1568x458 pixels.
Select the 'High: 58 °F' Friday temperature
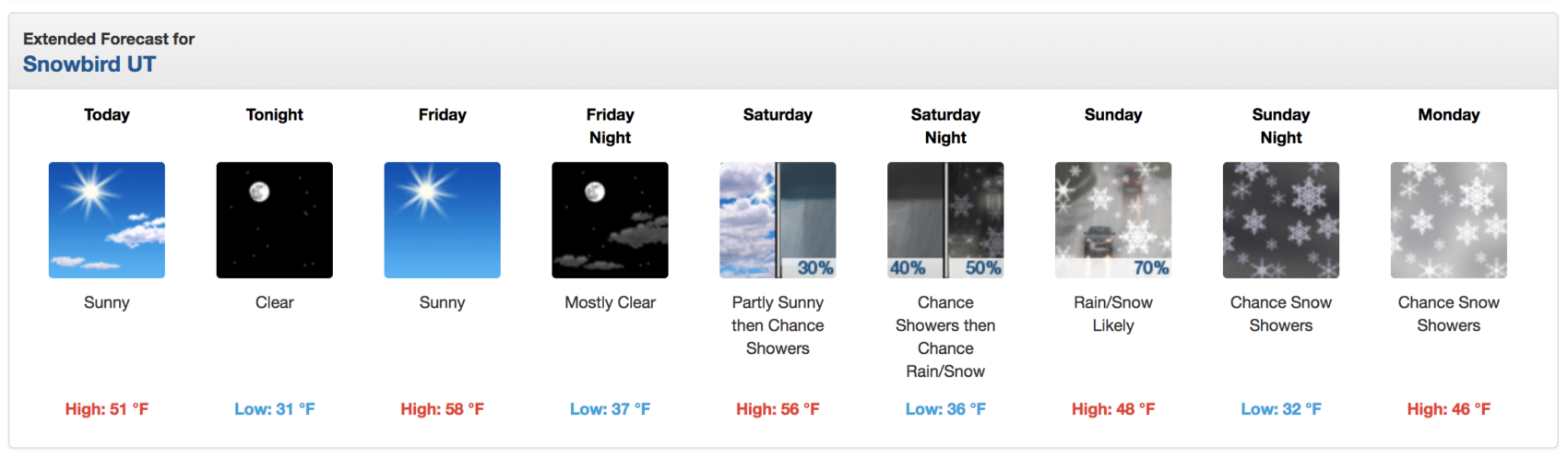pyautogui.click(x=443, y=409)
